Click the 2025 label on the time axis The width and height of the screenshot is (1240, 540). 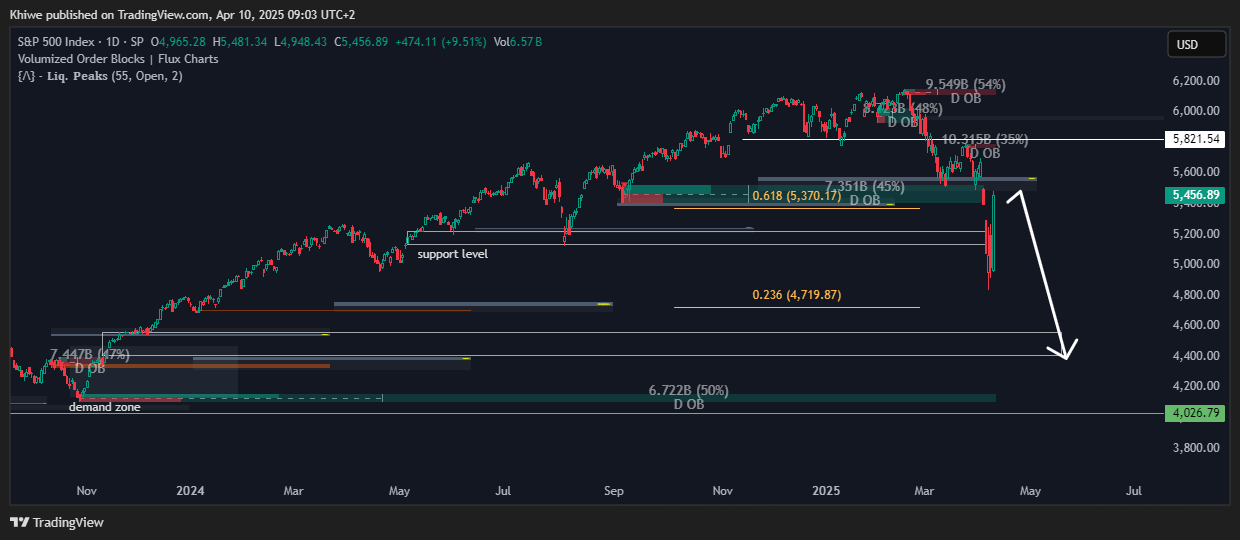[825, 491]
